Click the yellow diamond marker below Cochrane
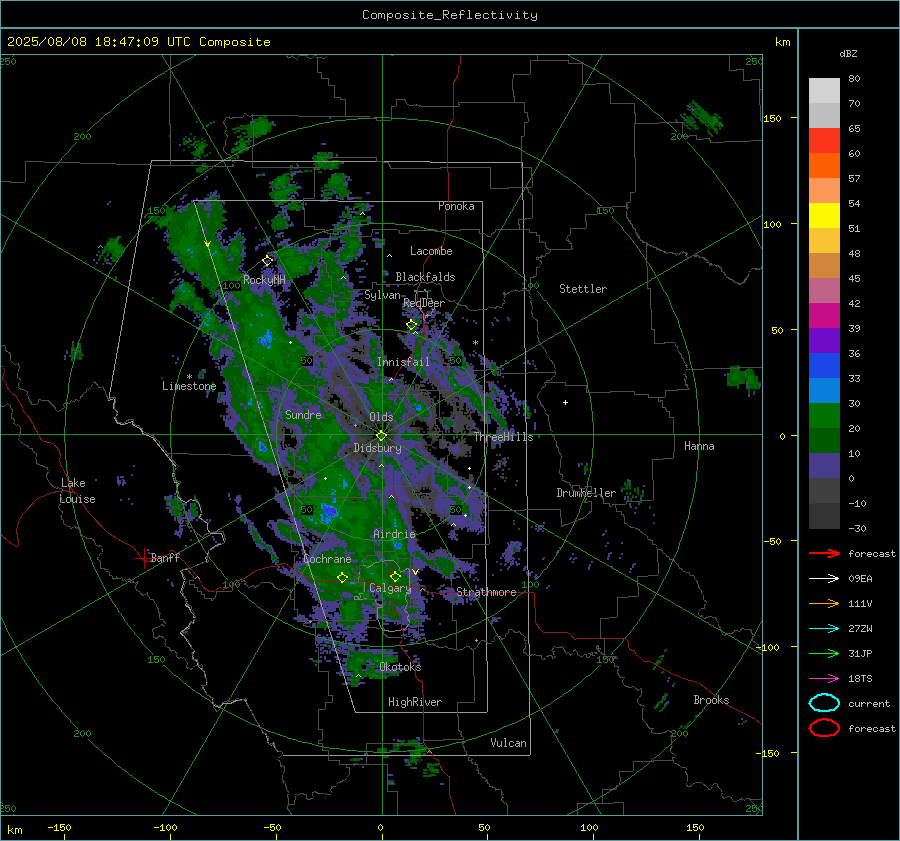 343,577
